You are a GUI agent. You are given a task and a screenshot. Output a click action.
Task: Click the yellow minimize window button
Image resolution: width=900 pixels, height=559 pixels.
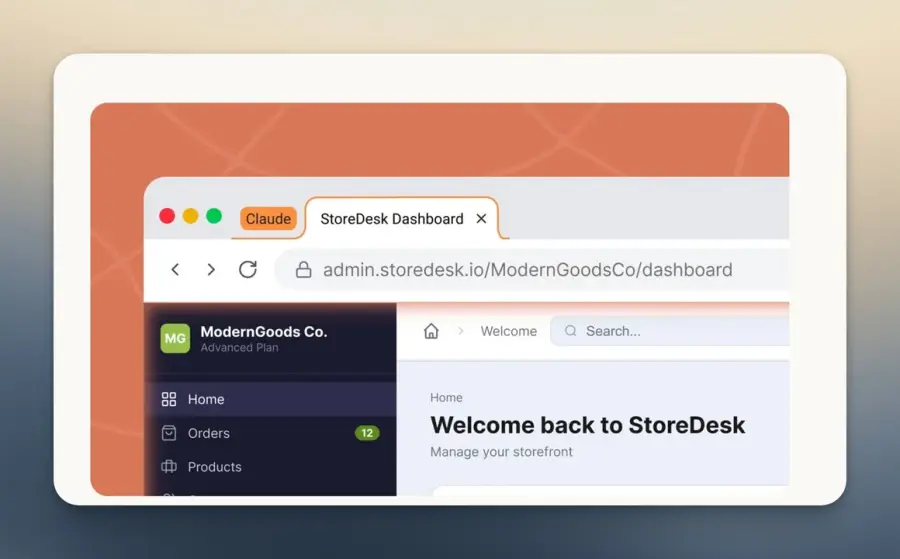click(191, 216)
